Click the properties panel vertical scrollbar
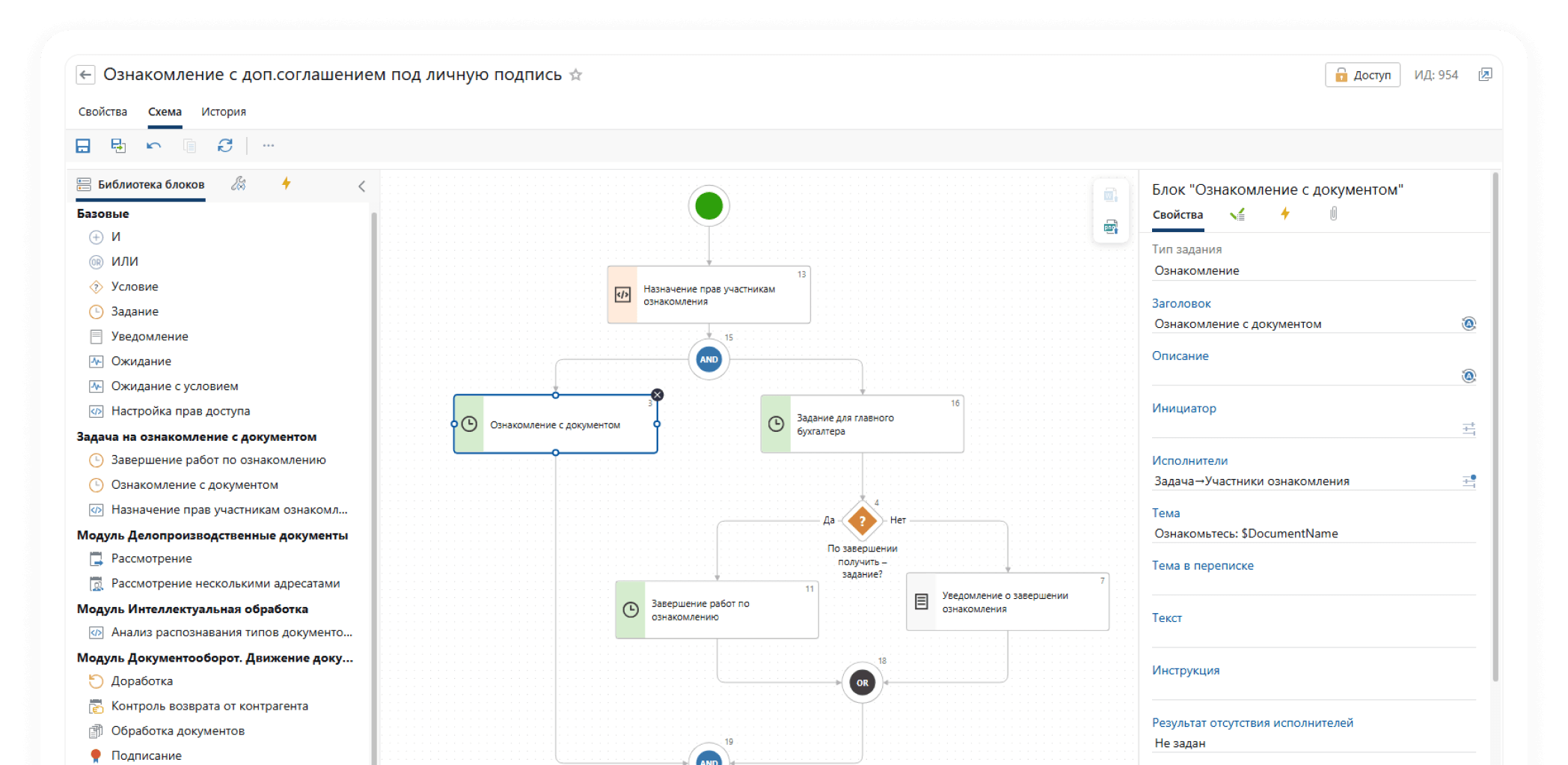This screenshot has width=1568, height=765. point(1495,427)
